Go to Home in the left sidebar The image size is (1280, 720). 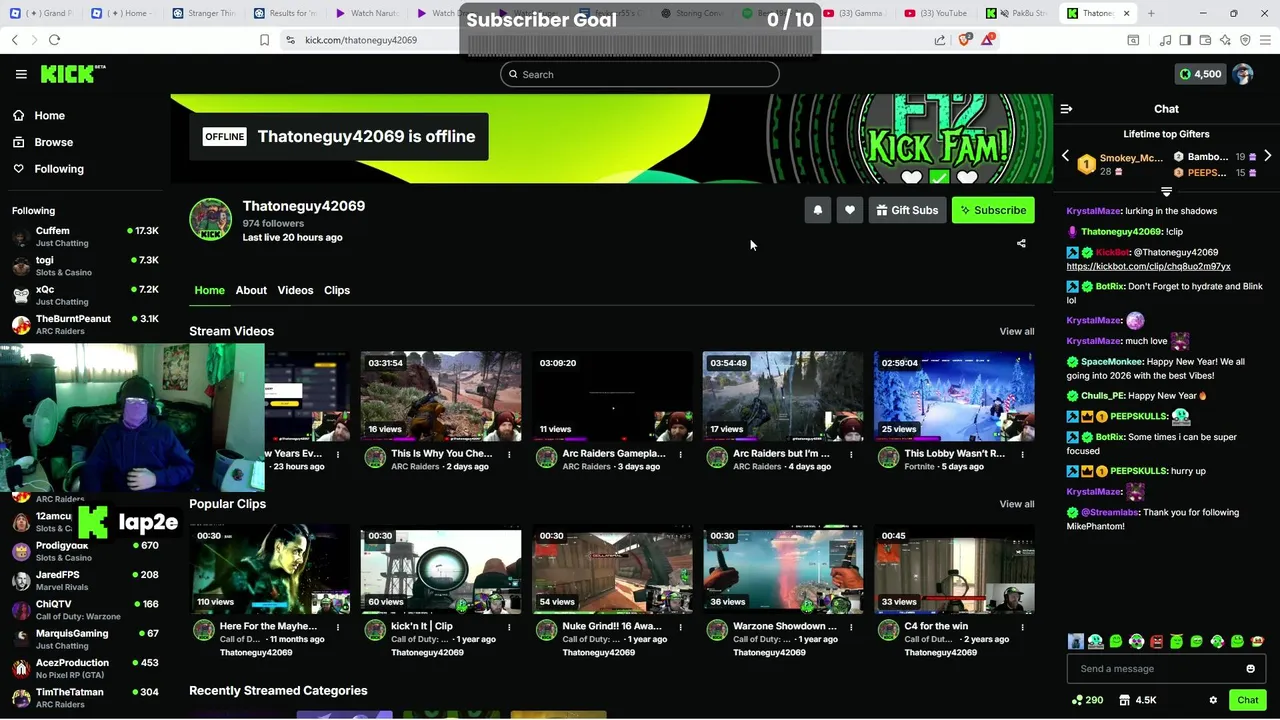click(x=49, y=115)
